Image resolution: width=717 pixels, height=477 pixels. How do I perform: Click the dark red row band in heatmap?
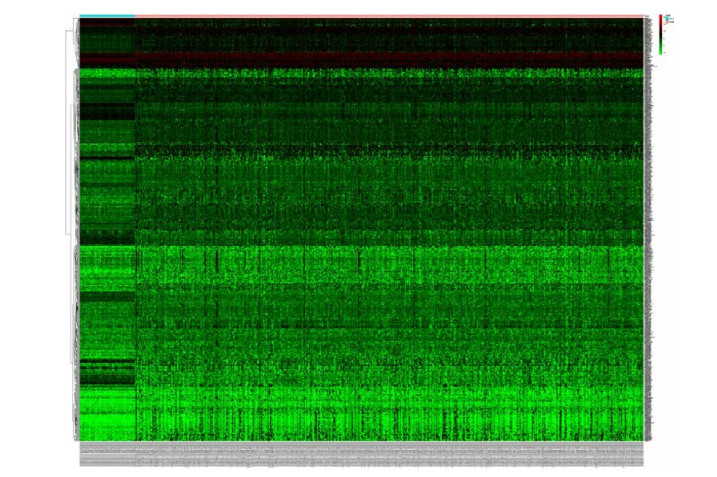(x=390, y=59)
